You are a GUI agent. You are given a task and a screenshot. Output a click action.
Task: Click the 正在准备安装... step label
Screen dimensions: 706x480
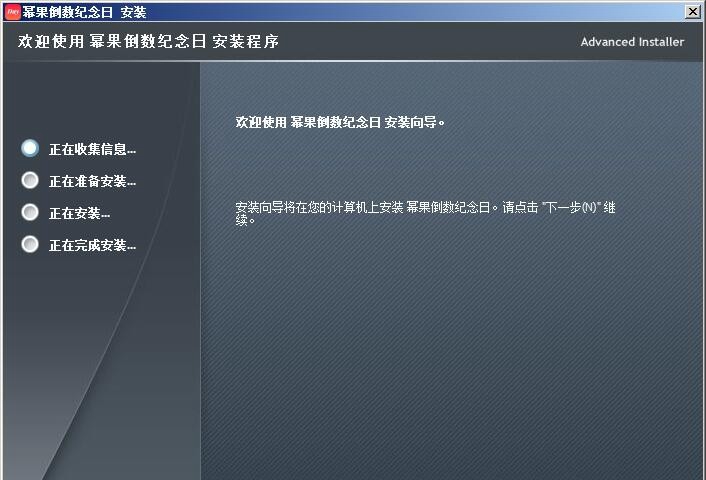coord(92,181)
